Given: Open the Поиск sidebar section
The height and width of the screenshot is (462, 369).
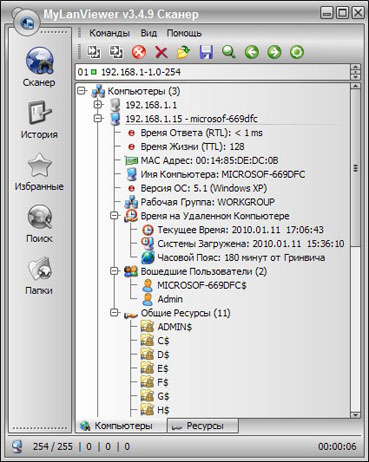Looking at the screenshot, I should tap(39, 224).
